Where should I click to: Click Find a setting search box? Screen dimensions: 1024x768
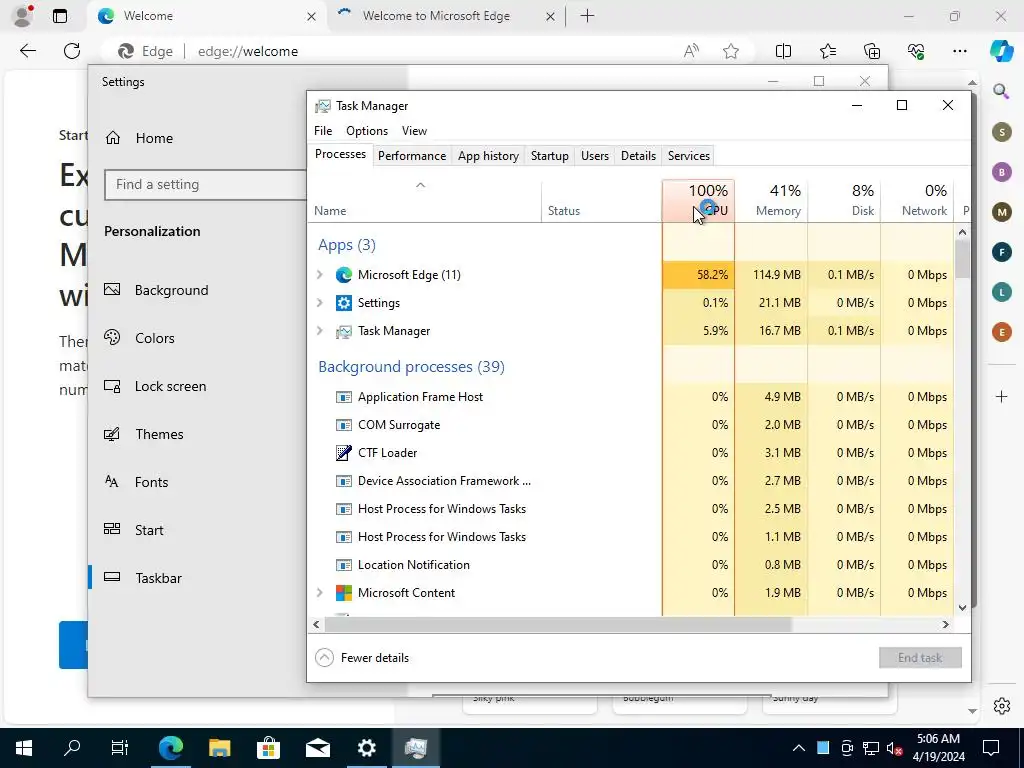(205, 184)
